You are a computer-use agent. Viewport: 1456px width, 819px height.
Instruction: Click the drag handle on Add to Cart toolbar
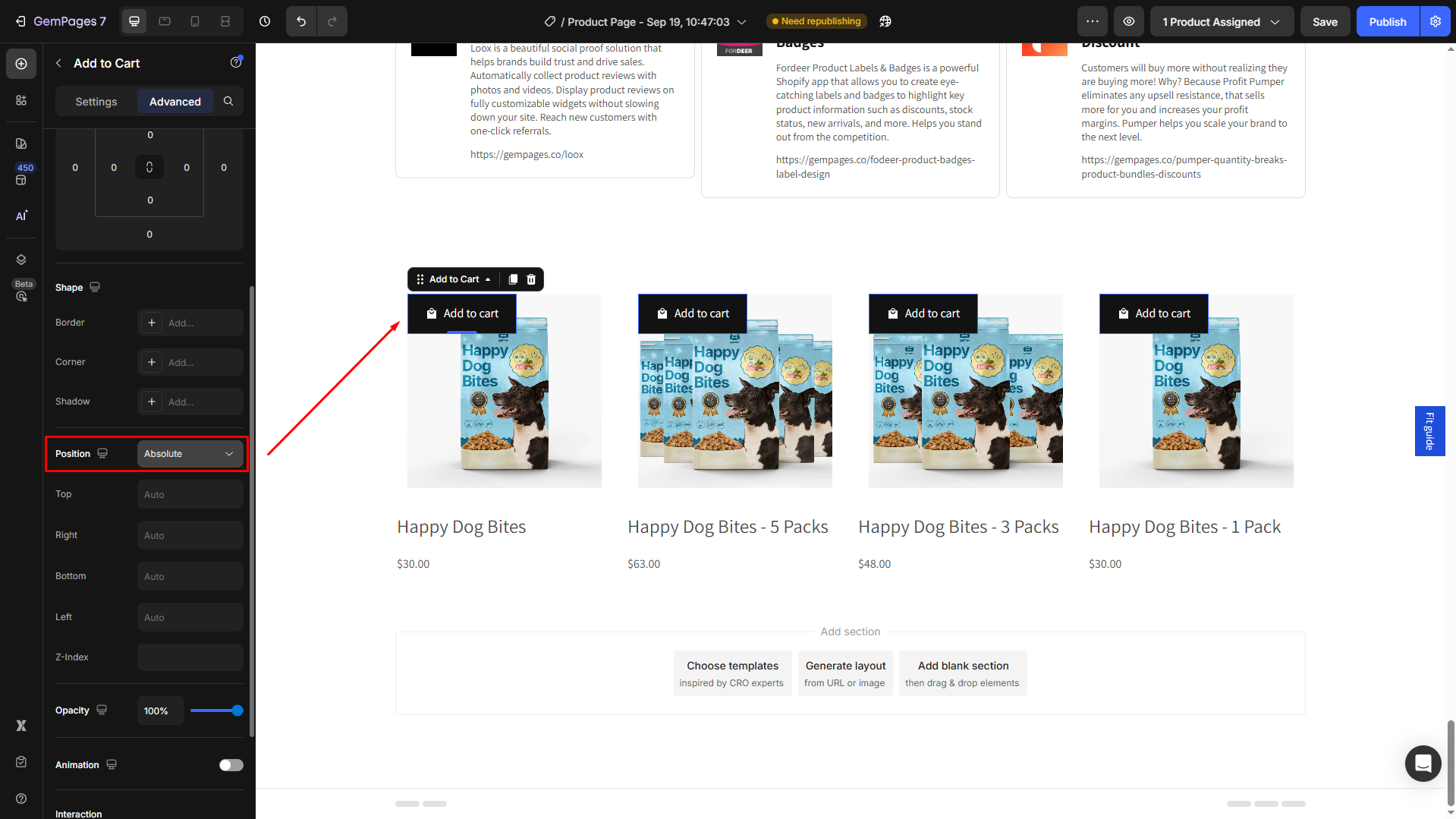(420, 279)
